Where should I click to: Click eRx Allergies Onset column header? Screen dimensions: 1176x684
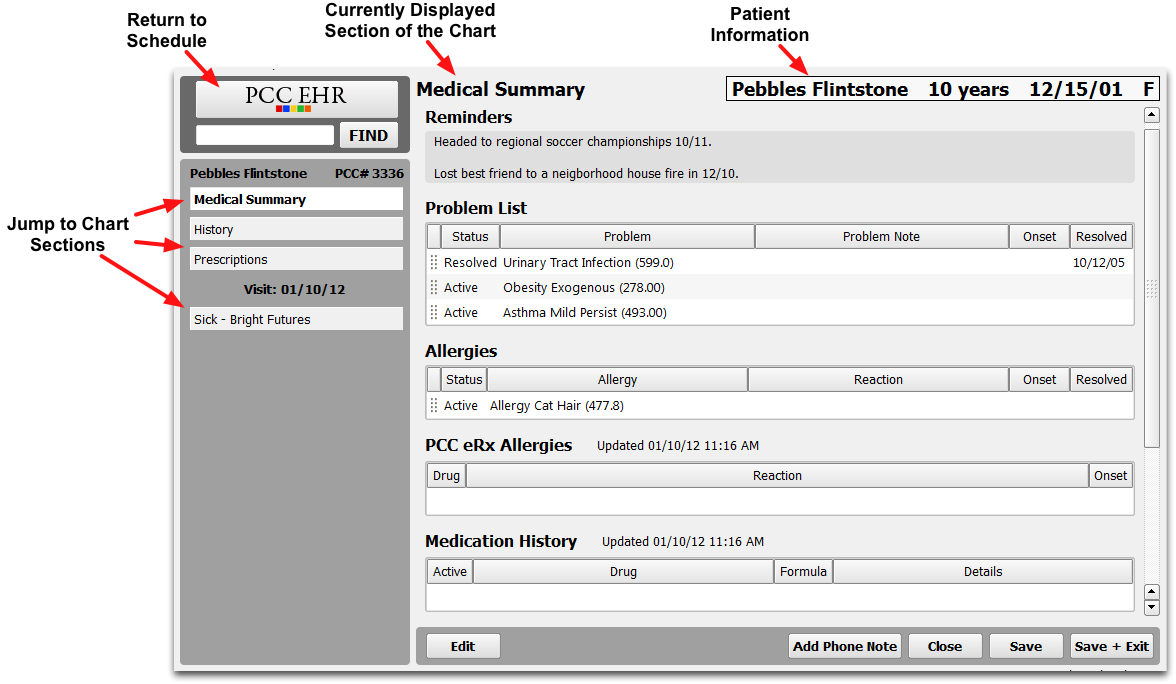point(1110,476)
